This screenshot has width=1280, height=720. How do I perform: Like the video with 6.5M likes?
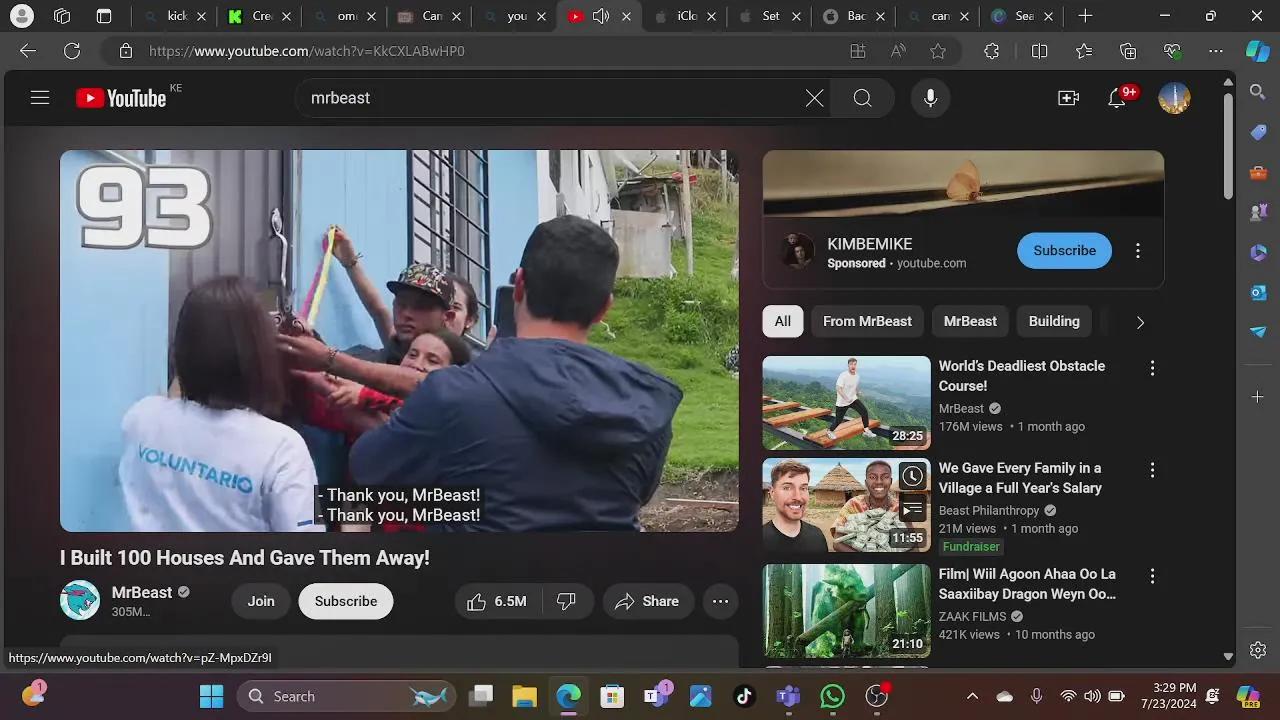pos(497,601)
